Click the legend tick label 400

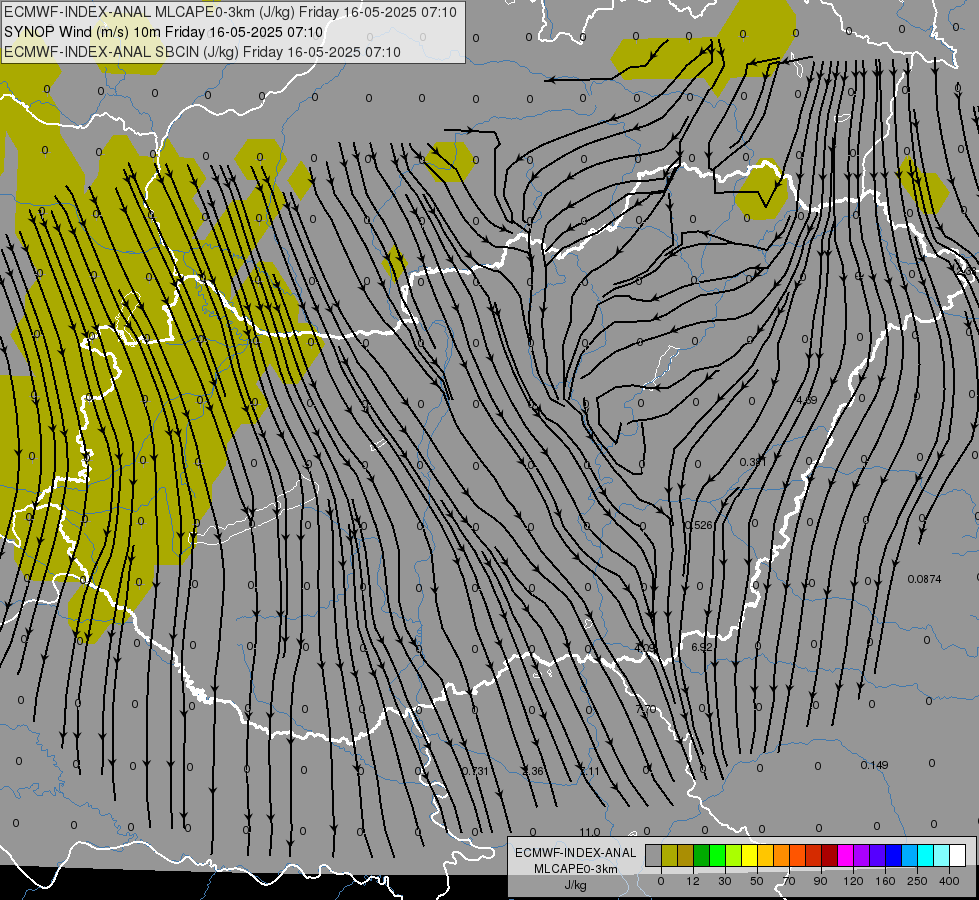(x=949, y=881)
